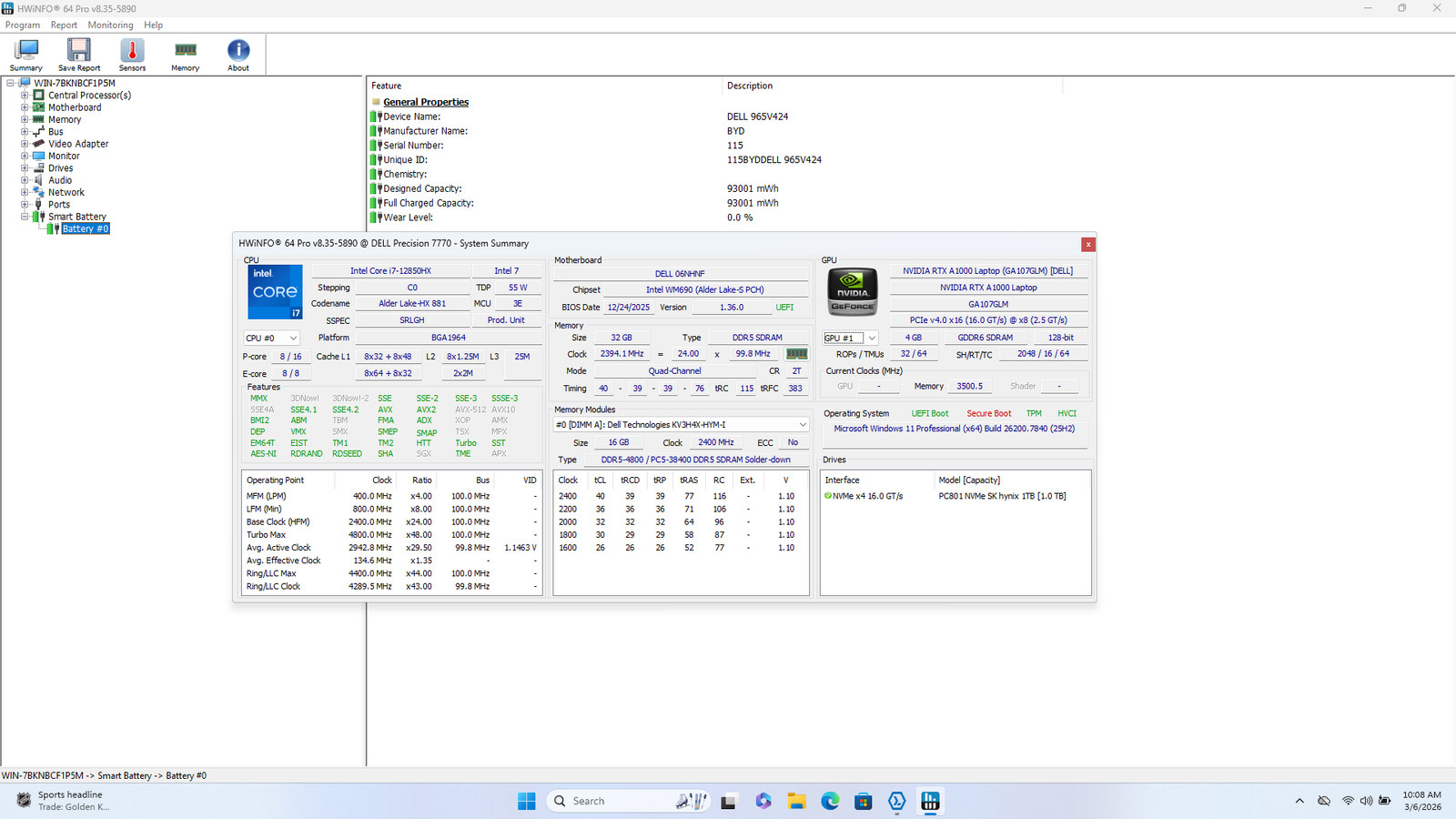Click the green memory module icon beside 99.8 MHz
Viewport: 1456px width, 819px height.
point(796,354)
